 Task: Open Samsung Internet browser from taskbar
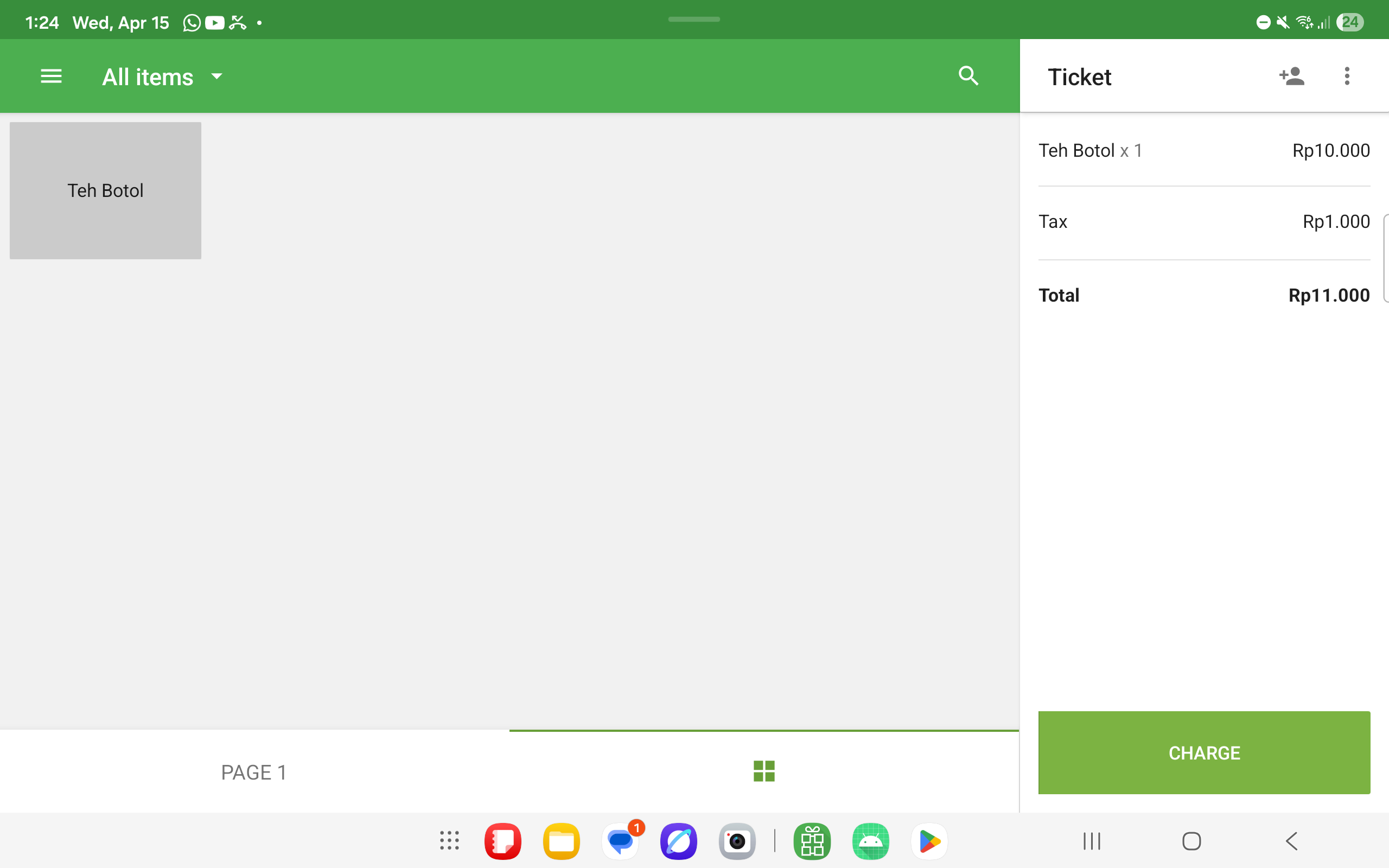pyautogui.click(x=678, y=840)
